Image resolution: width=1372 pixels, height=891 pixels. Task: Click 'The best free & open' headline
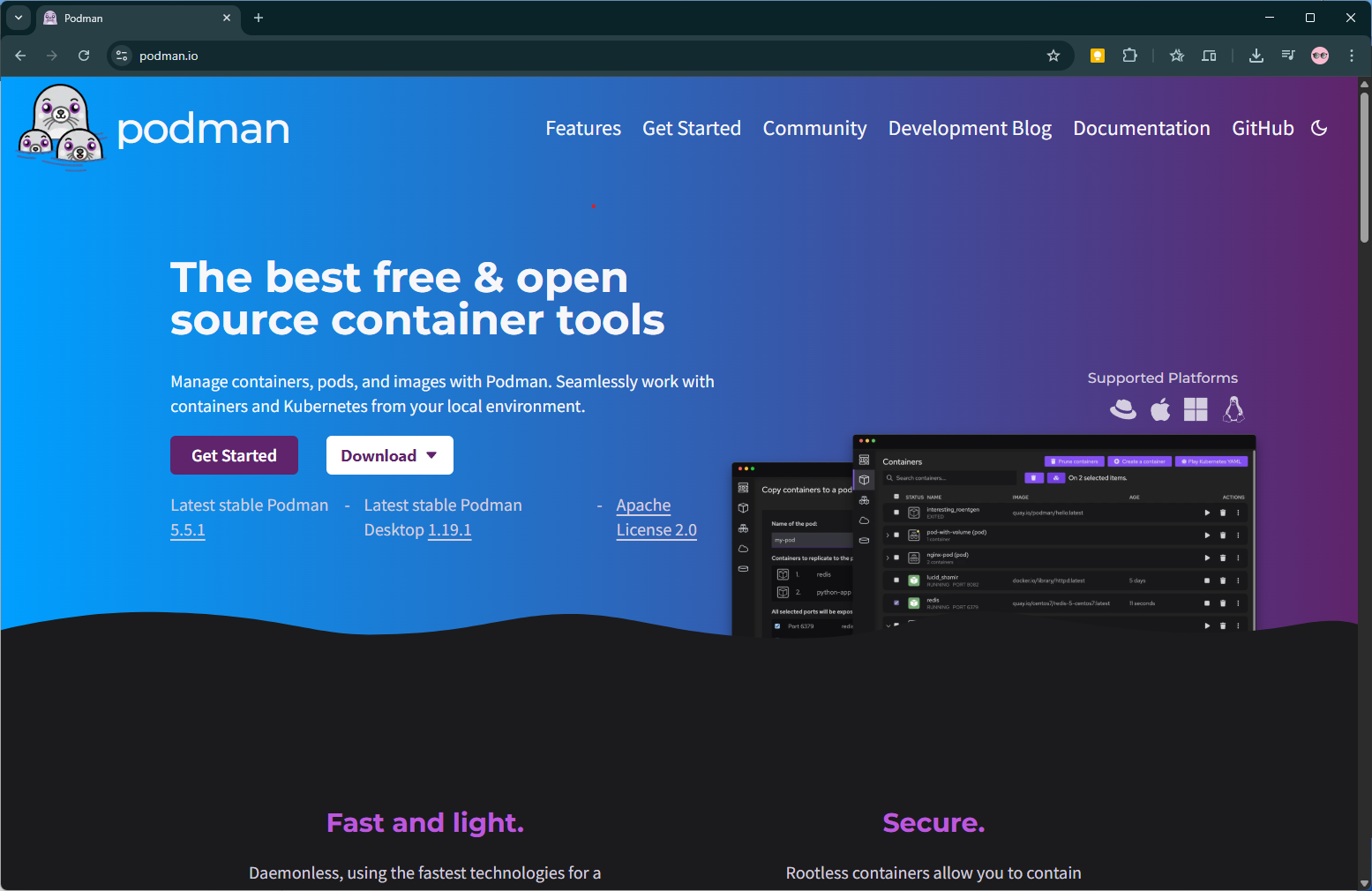point(399,277)
